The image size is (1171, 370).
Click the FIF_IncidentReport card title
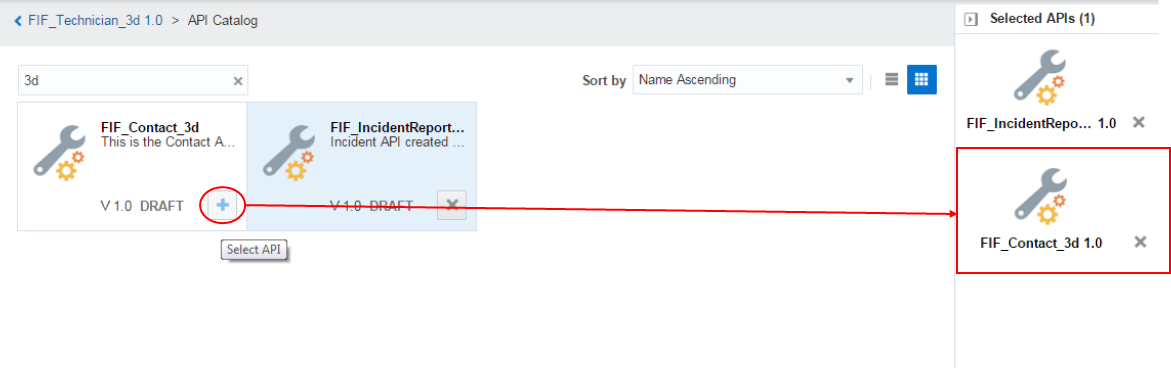397,128
